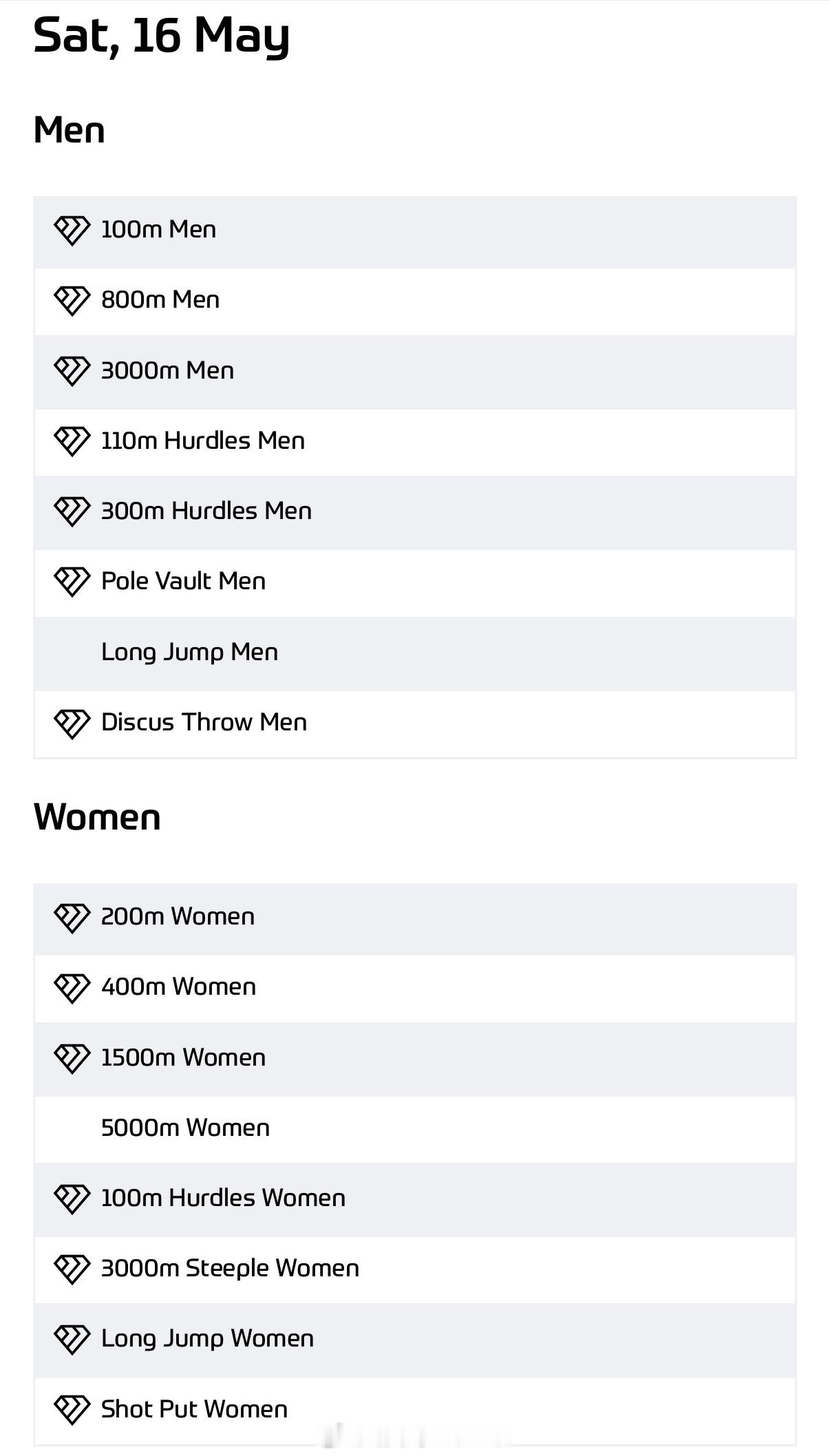Select the Long Jump Men row

tap(189, 652)
